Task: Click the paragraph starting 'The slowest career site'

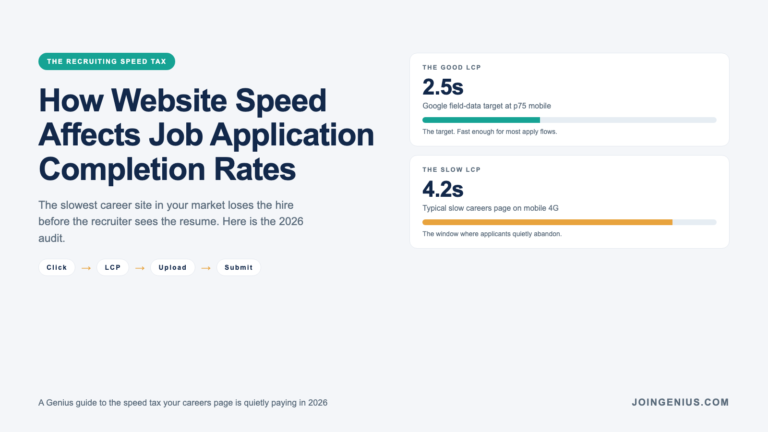Action: 171,221
